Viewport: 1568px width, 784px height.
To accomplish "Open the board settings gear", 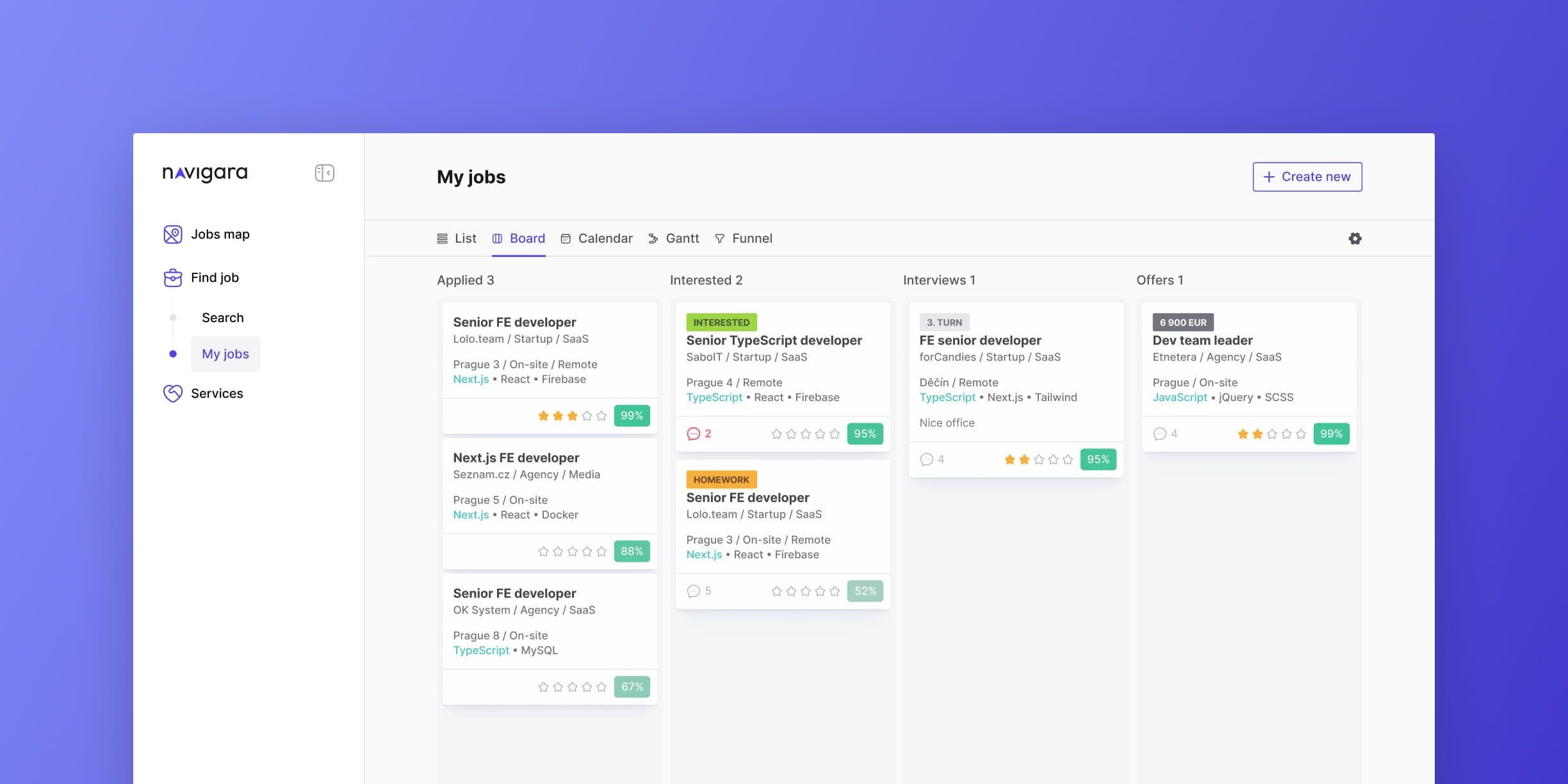I will point(1355,238).
